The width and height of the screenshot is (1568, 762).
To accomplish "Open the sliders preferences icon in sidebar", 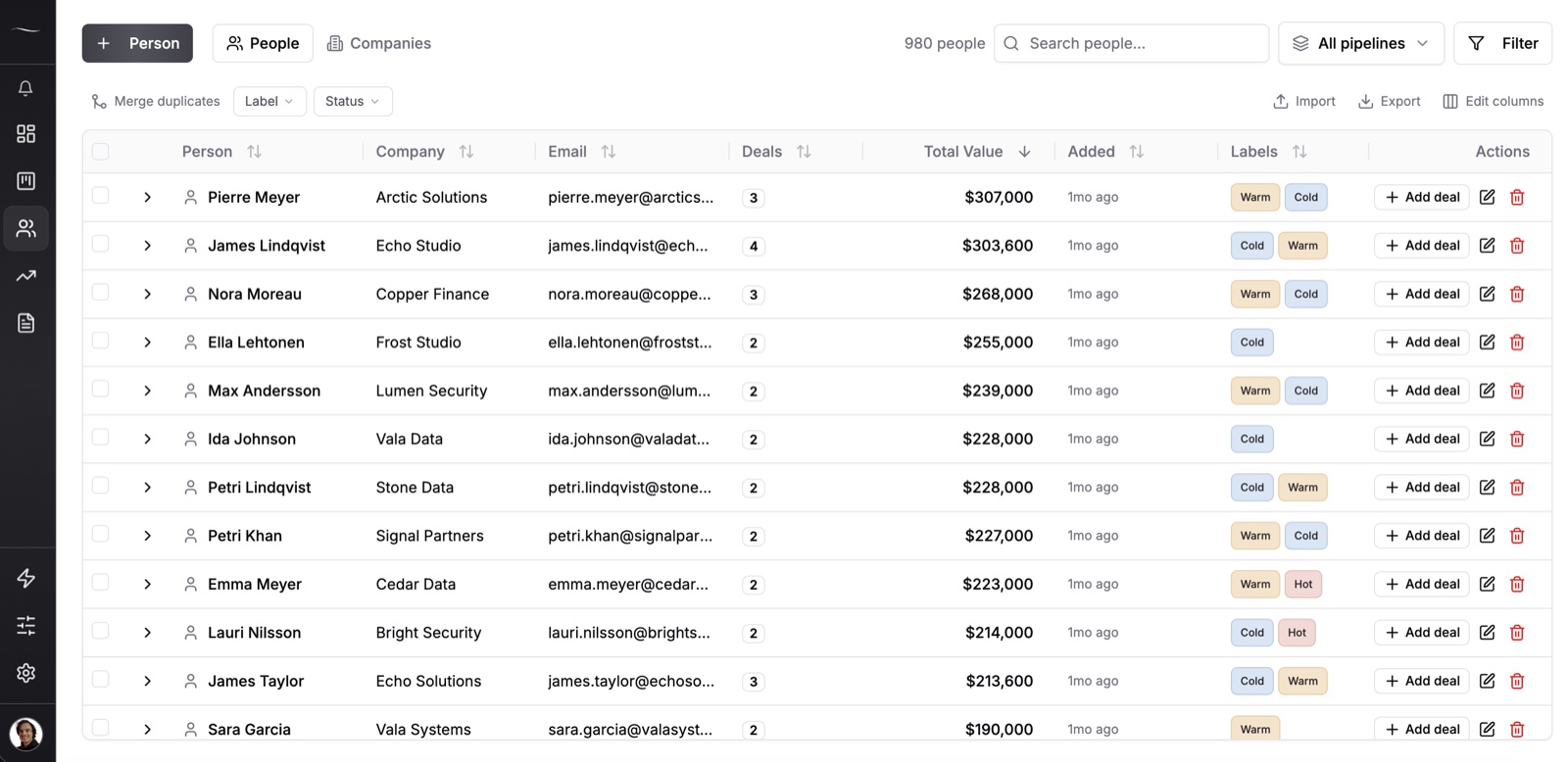I will pyautogui.click(x=26, y=625).
